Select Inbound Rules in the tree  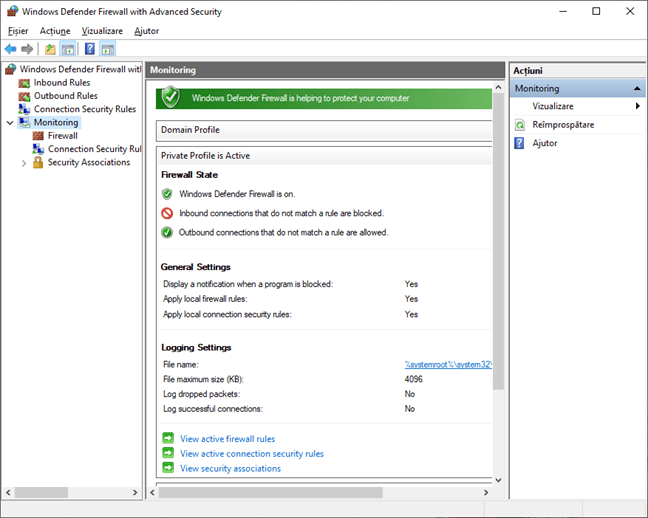tap(62, 83)
